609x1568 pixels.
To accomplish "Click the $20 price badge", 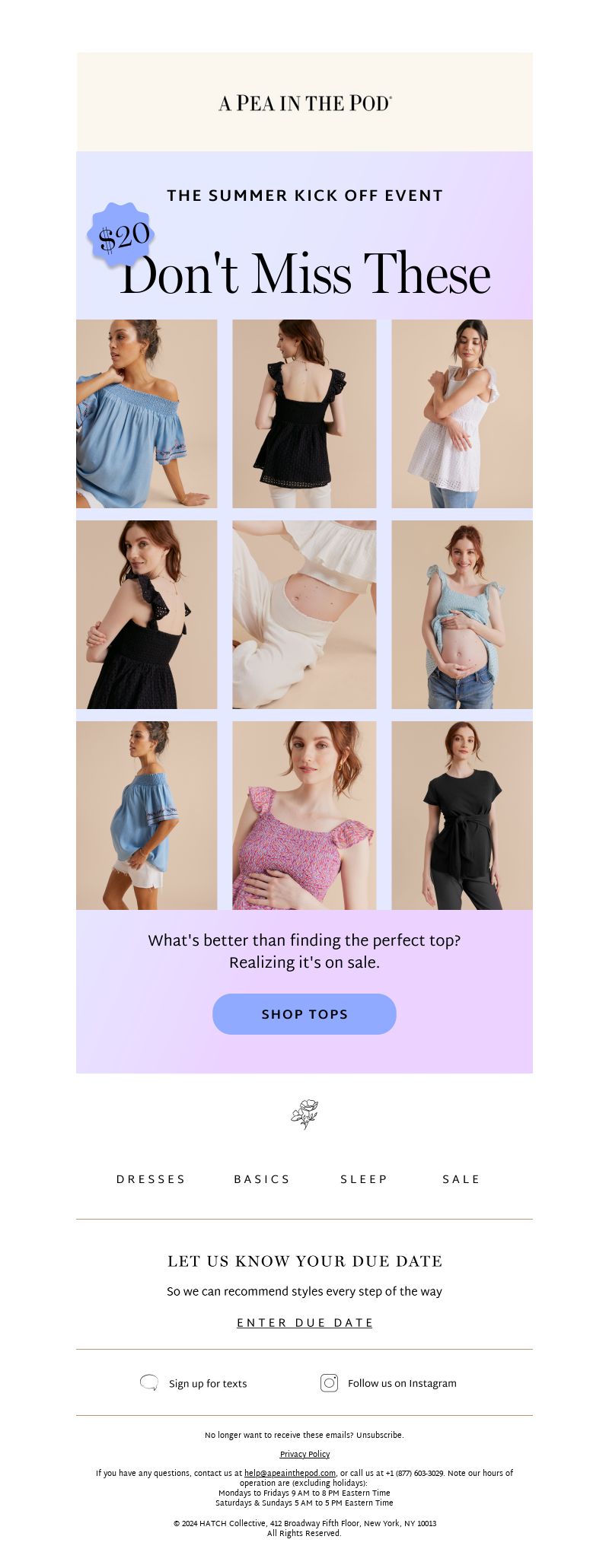I will [x=122, y=235].
